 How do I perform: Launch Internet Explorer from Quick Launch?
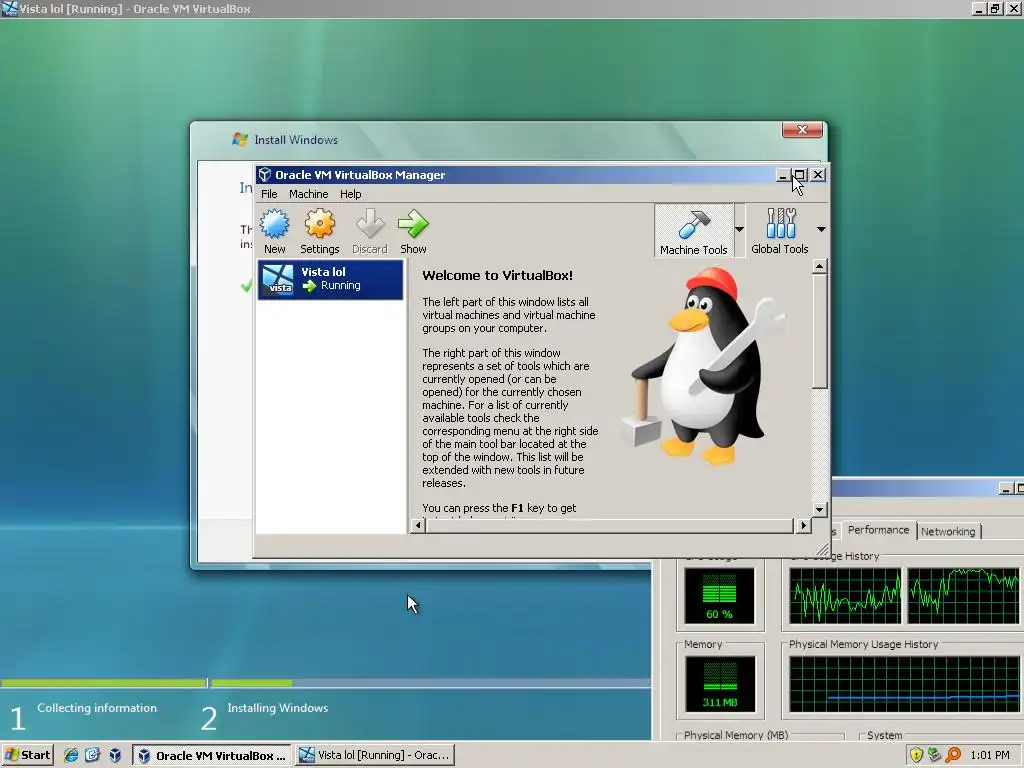pos(71,755)
